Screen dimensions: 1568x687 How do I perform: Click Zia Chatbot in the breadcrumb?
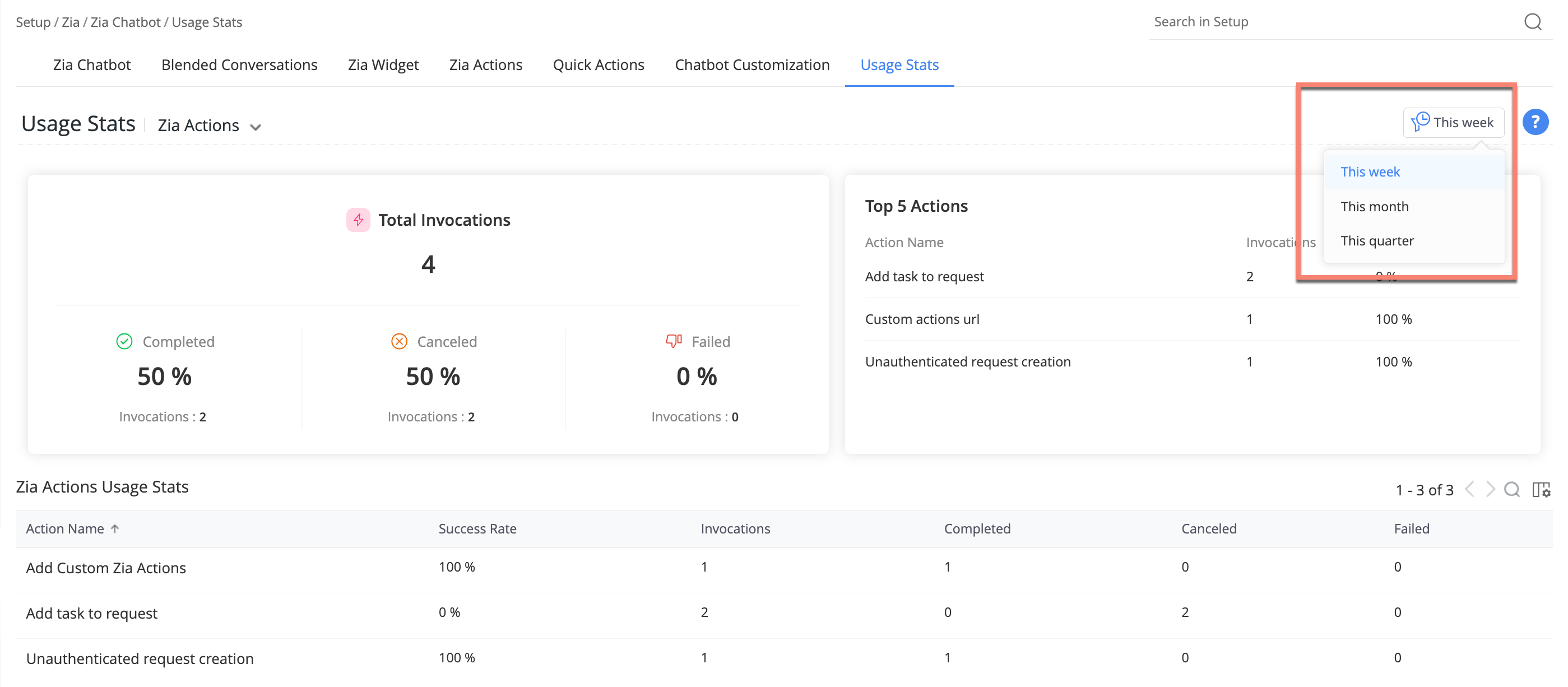point(126,22)
